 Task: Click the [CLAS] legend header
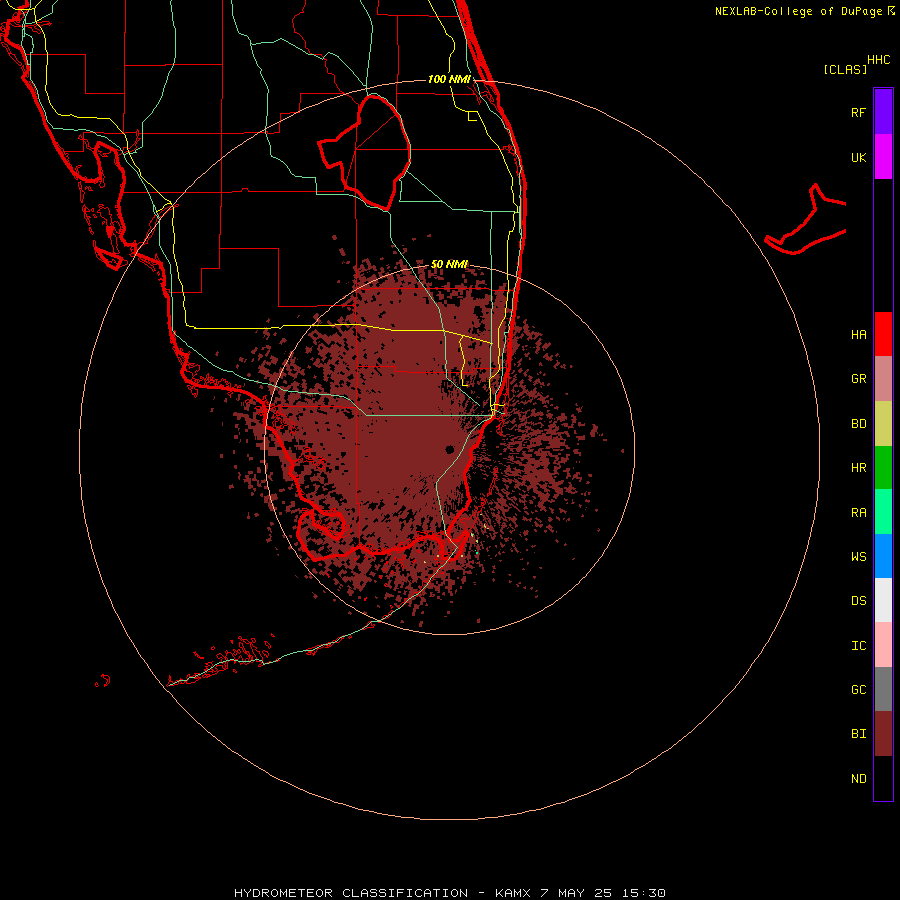pos(845,69)
